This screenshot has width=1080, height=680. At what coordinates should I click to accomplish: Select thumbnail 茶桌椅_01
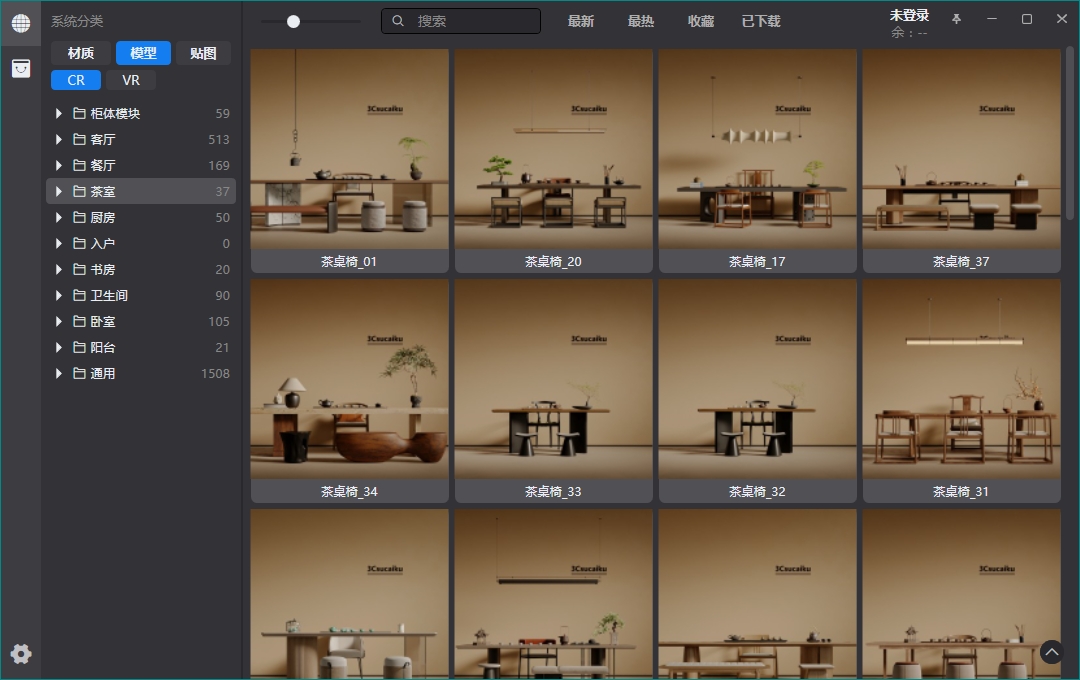pyautogui.click(x=349, y=161)
